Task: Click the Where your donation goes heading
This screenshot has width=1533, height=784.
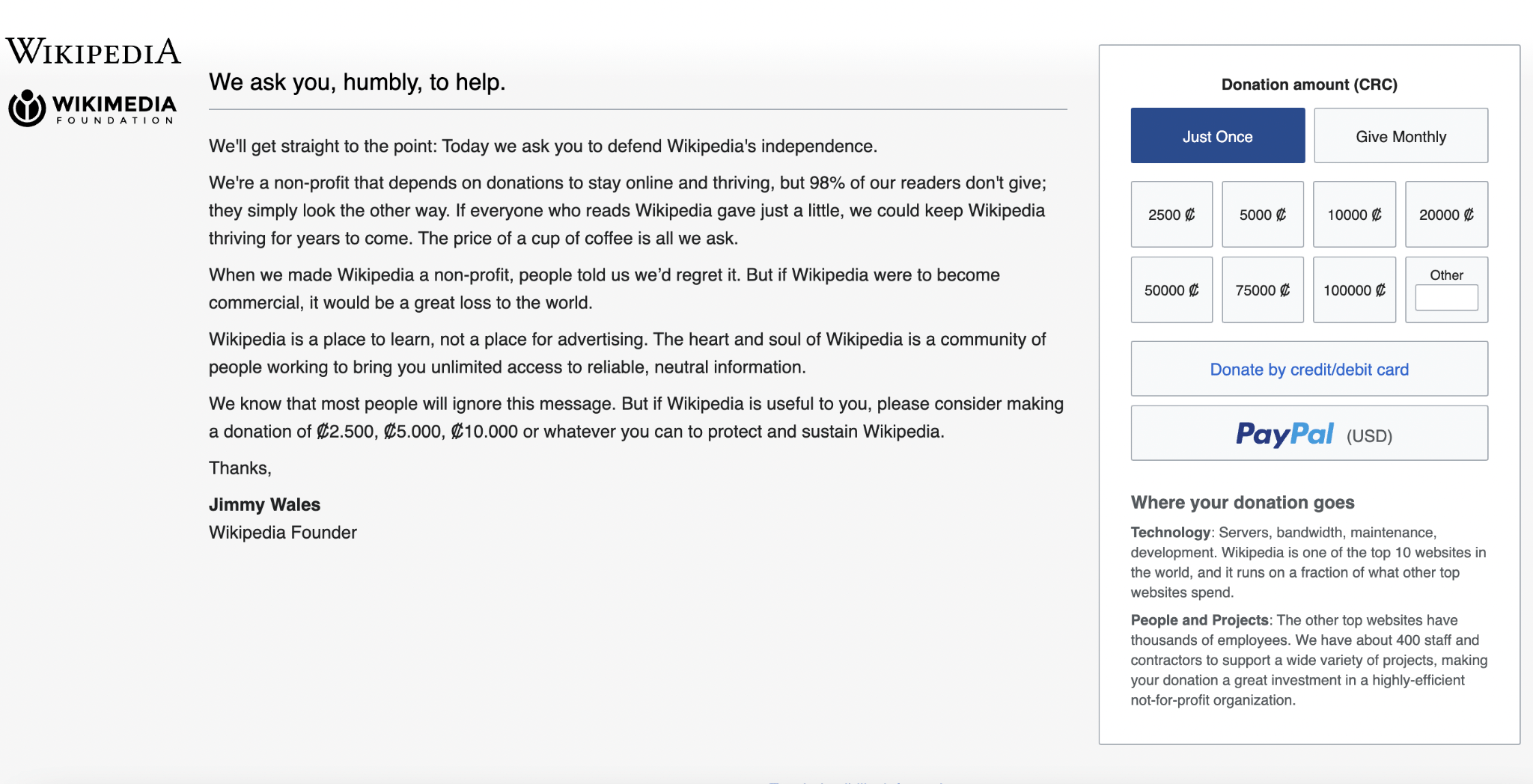Action: 1243,503
